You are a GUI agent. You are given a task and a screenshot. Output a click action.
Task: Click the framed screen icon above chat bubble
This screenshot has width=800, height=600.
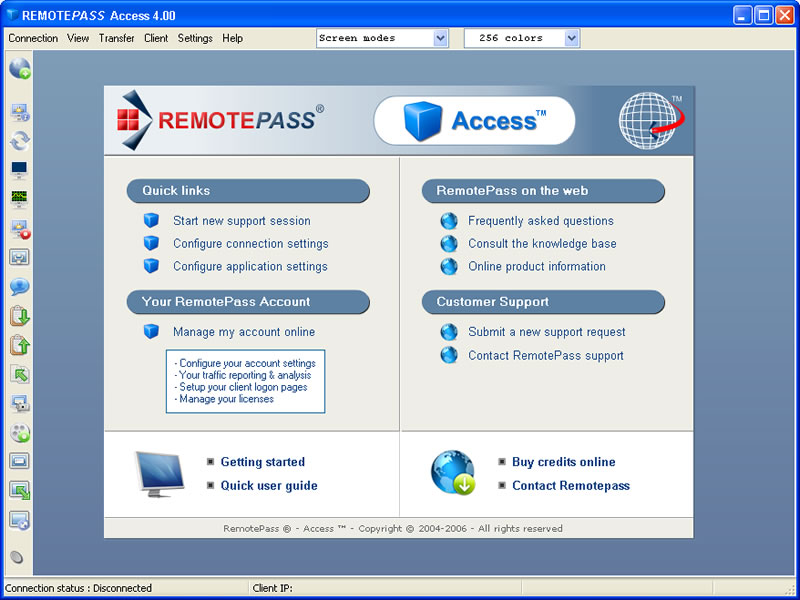19,257
